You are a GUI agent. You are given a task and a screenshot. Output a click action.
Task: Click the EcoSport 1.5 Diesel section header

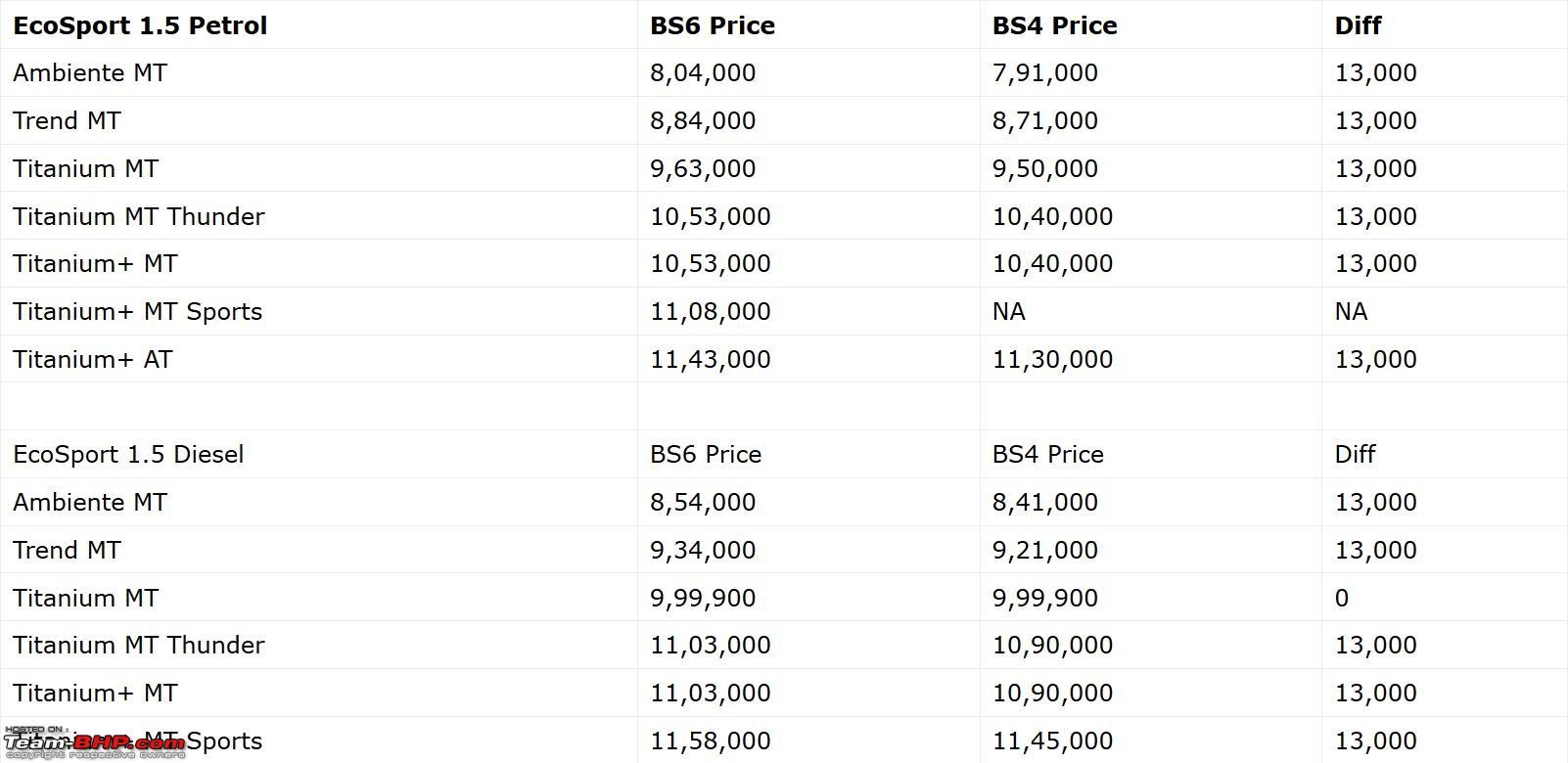(128, 455)
